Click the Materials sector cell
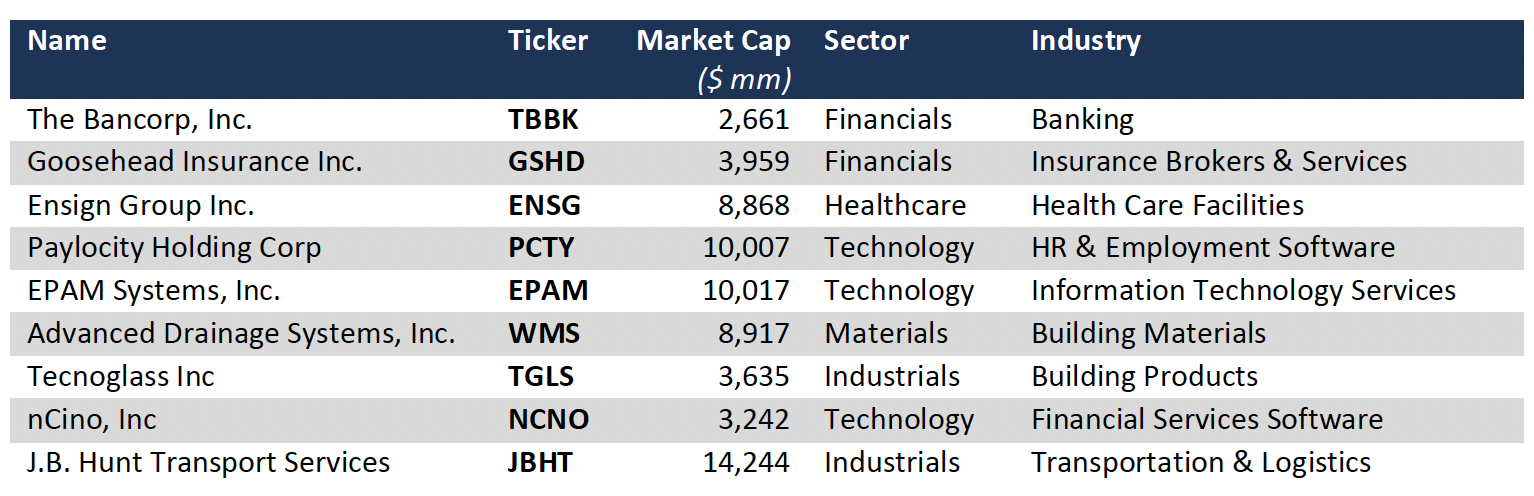 click(886, 334)
